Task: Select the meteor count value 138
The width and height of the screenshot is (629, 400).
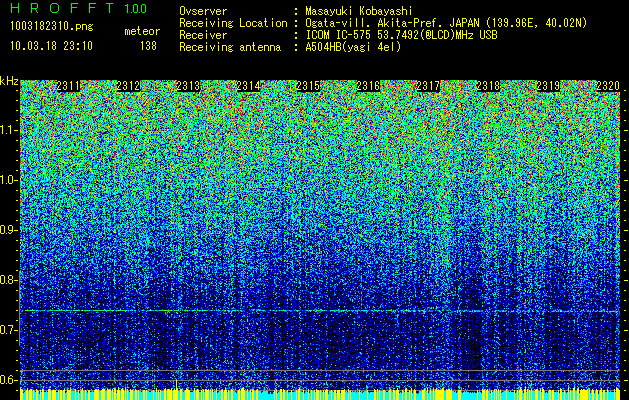Action: point(148,46)
